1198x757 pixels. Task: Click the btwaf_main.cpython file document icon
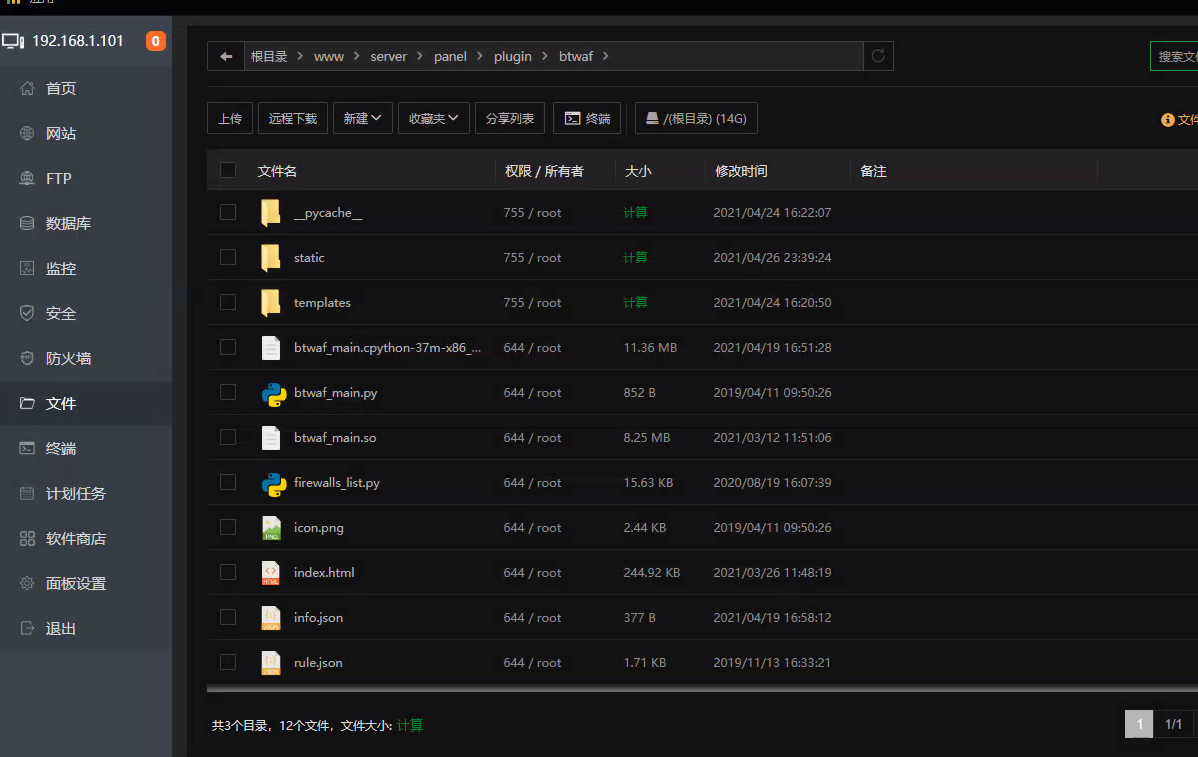pos(271,348)
